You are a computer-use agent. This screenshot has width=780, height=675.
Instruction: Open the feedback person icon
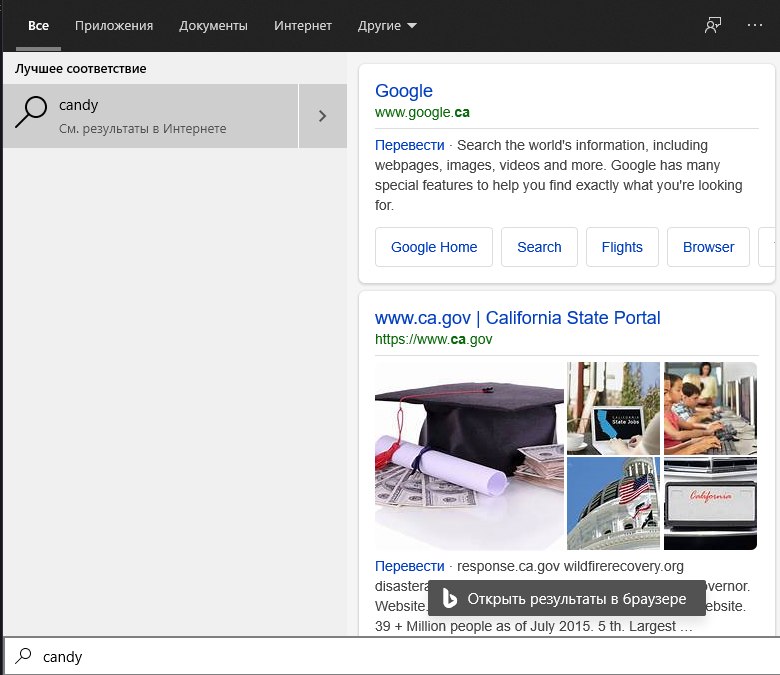click(x=713, y=25)
